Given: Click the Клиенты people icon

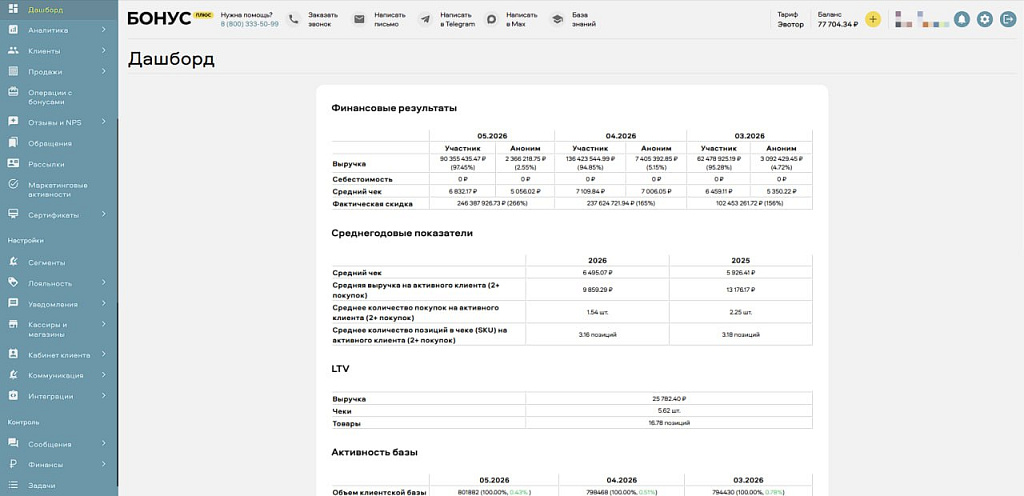Looking at the screenshot, I should 13,50.
